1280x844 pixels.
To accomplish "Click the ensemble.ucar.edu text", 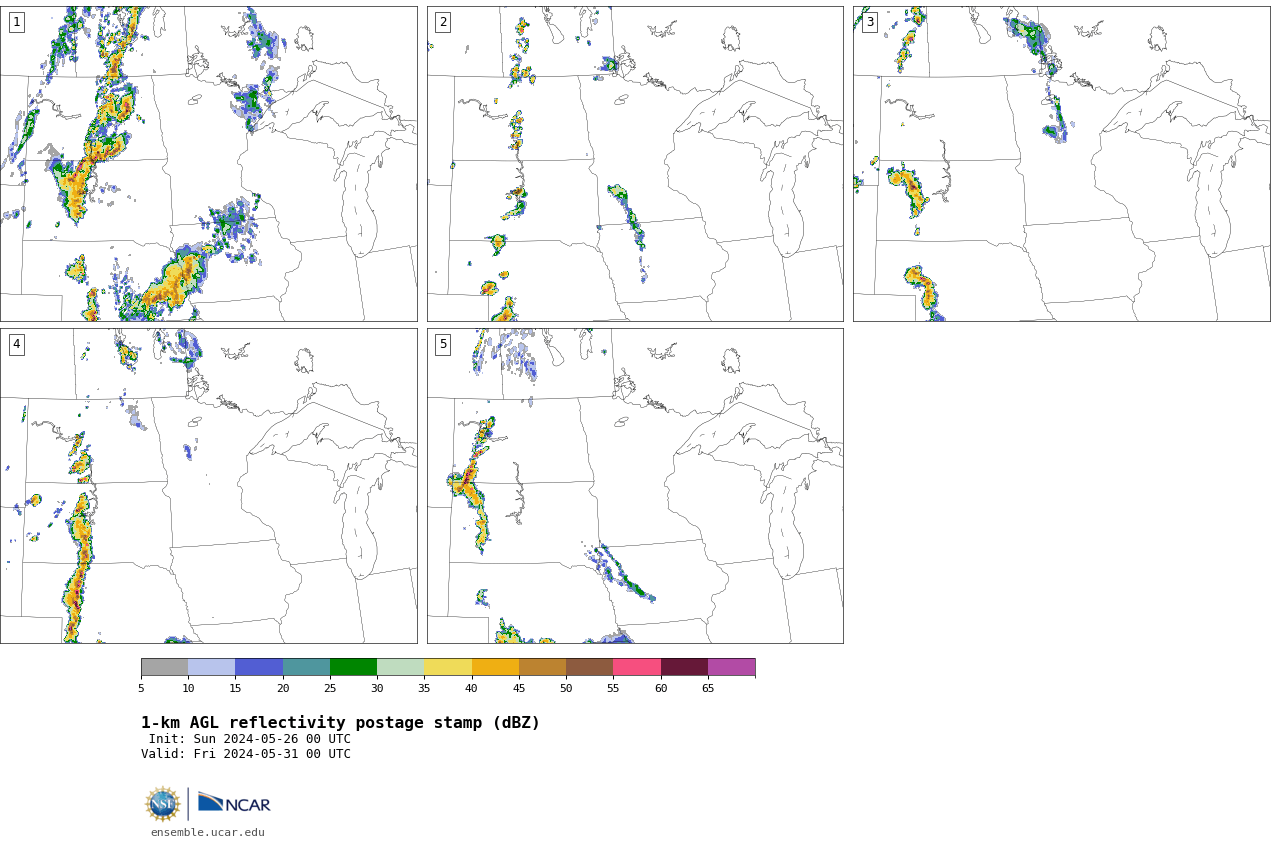I will coord(208,832).
